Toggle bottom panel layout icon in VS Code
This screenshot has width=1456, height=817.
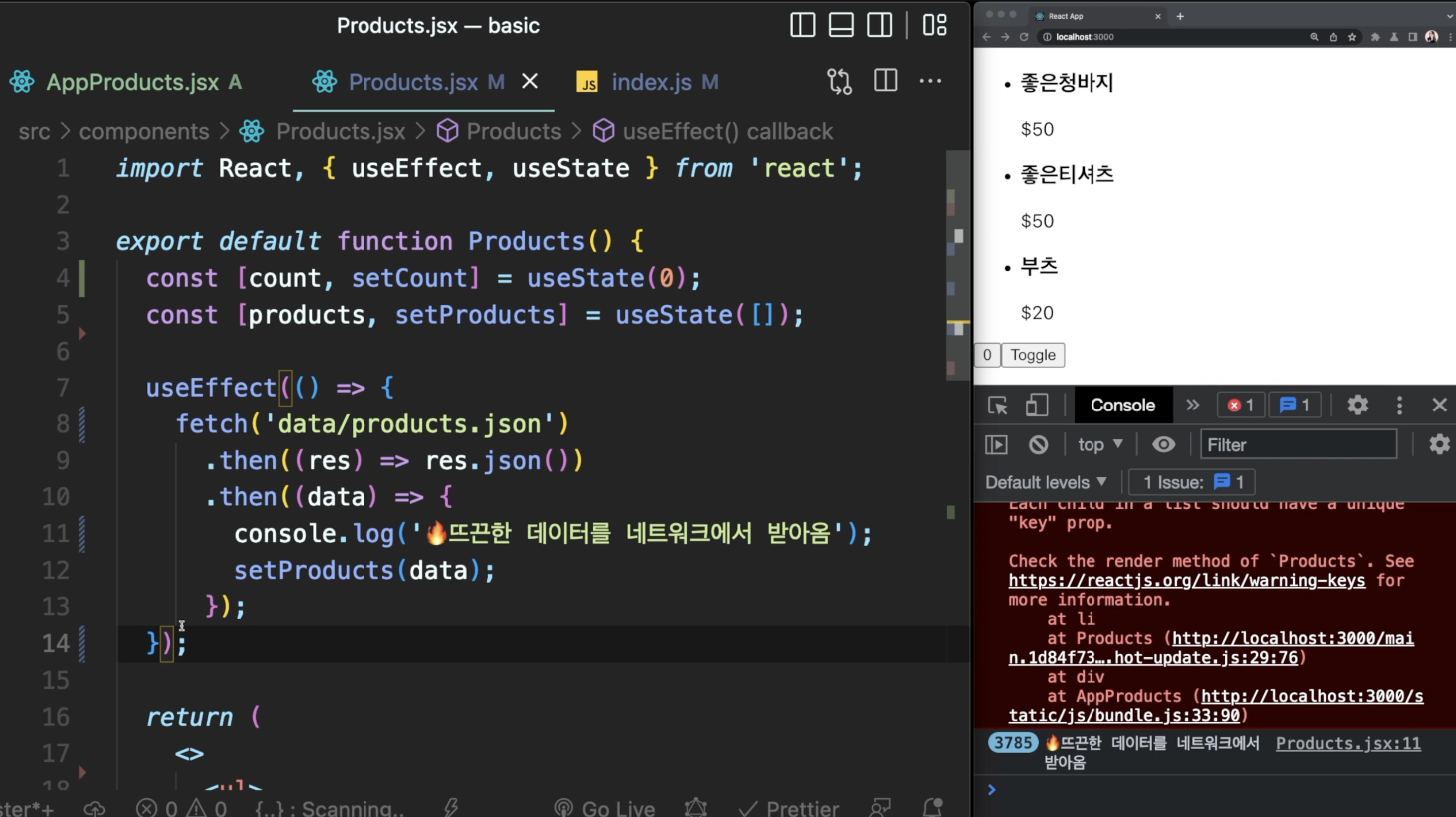pyautogui.click(x=842, y=25)
